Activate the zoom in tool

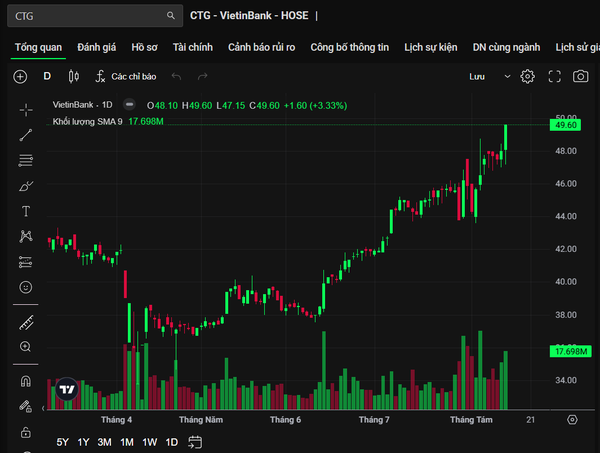coord(25,347)
